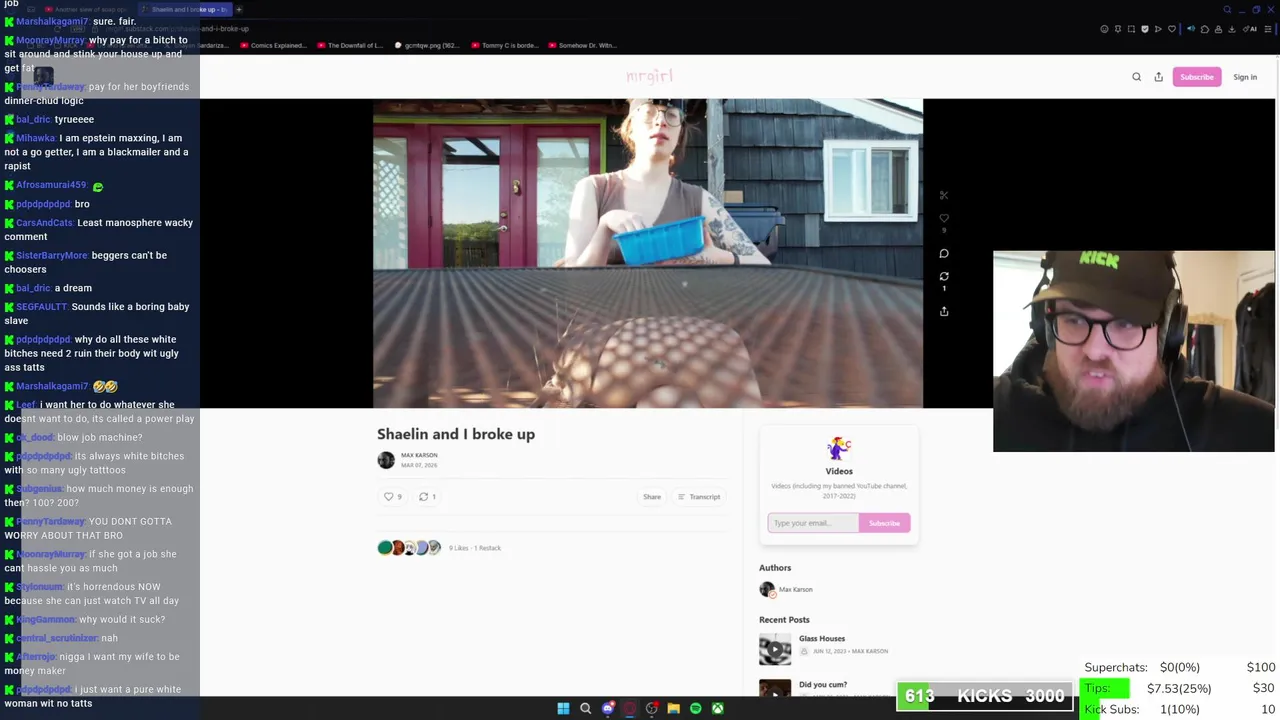Click Windows Start button on taskbar

pyautogui.click(x=563, y=708)
